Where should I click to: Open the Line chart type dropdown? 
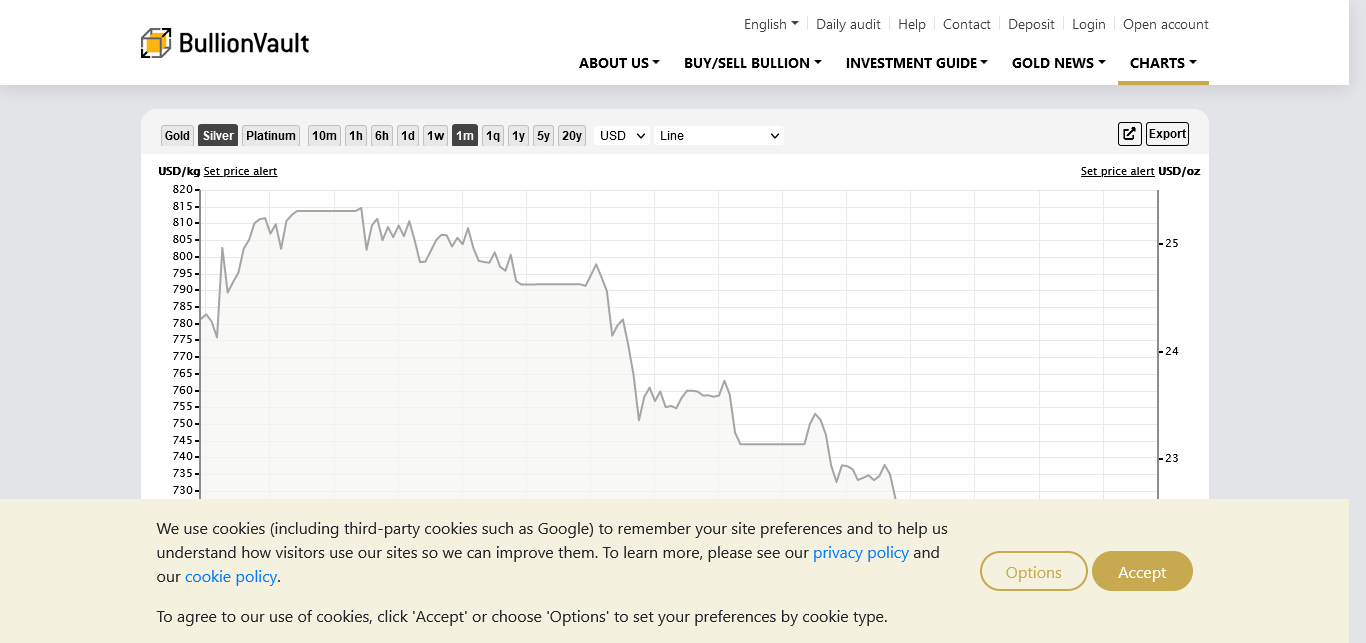click(x=718, y=136)
